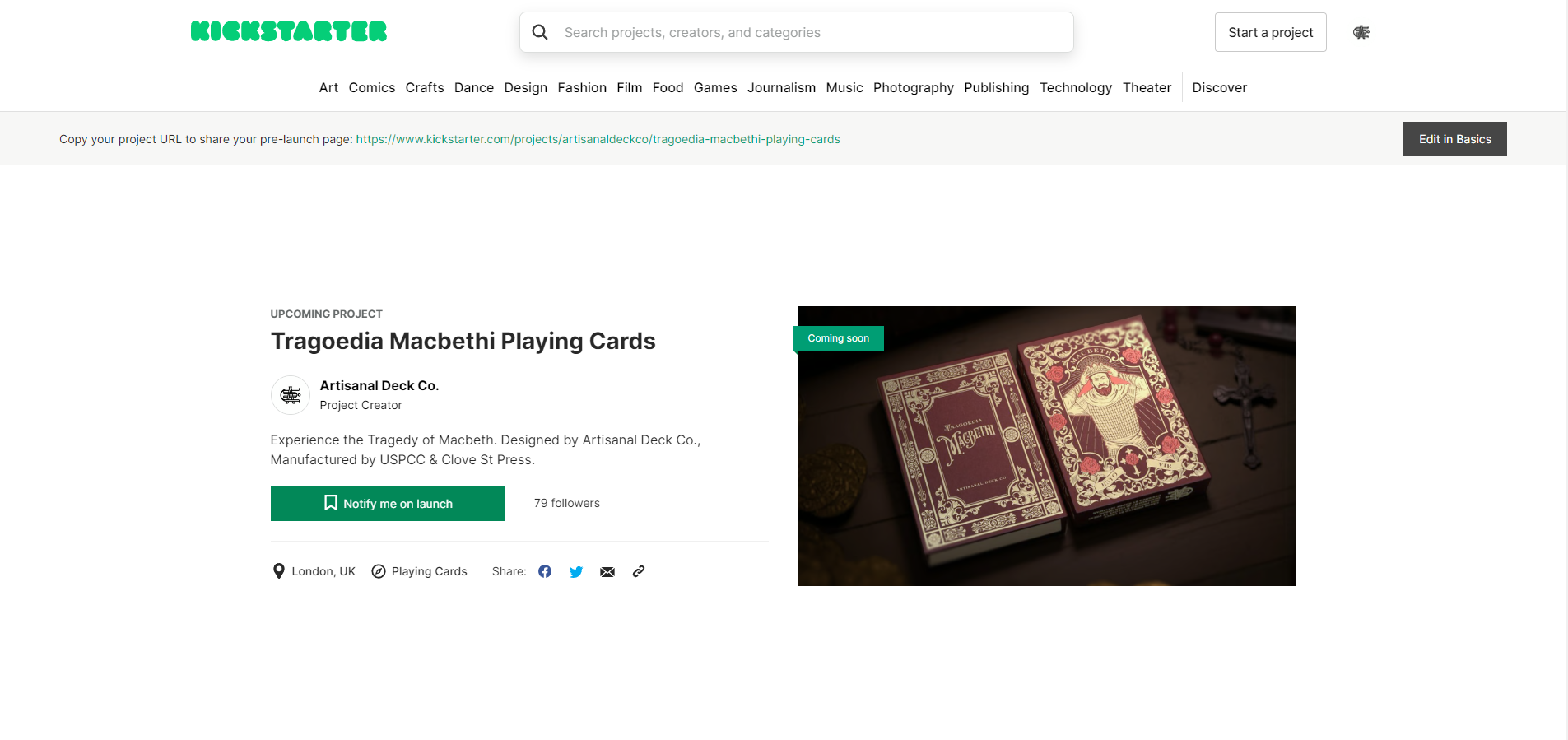Click the Artisanal Deck Co. creator avatar
Viewport: 1568px width, 740px height.
point(291,395)
